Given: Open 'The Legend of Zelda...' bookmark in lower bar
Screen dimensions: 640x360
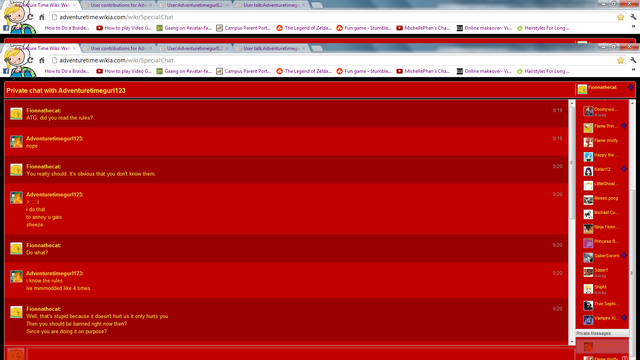Looking at the screenshot, I should click(x=304, y=71).
